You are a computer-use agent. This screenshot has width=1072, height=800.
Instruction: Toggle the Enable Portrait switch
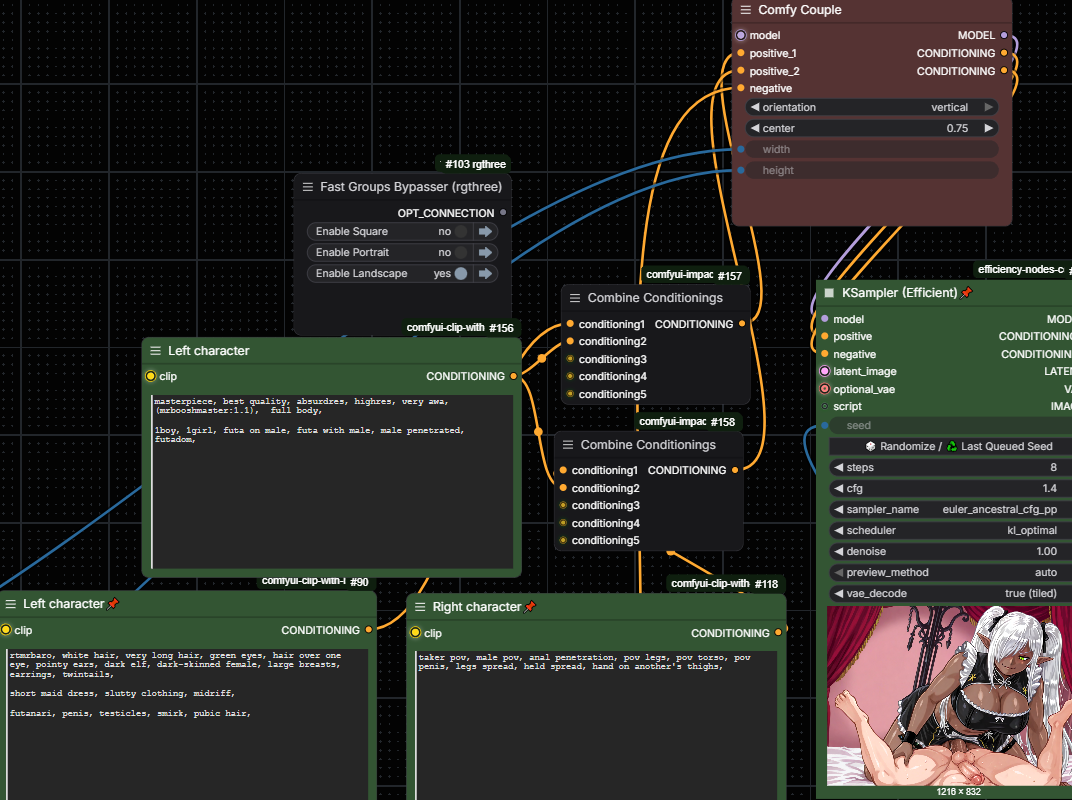tap(460, 253)
